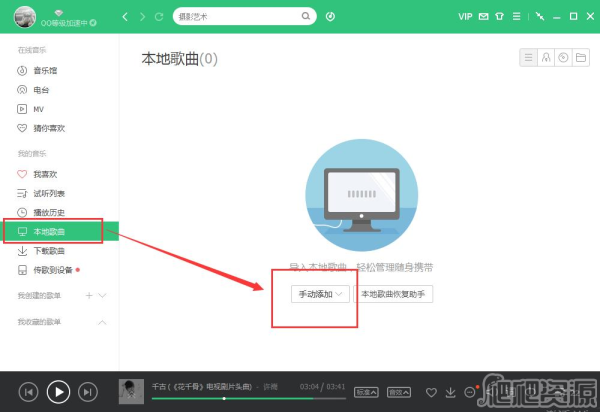
Task: Download the current song icon
Action: point(451,392)
